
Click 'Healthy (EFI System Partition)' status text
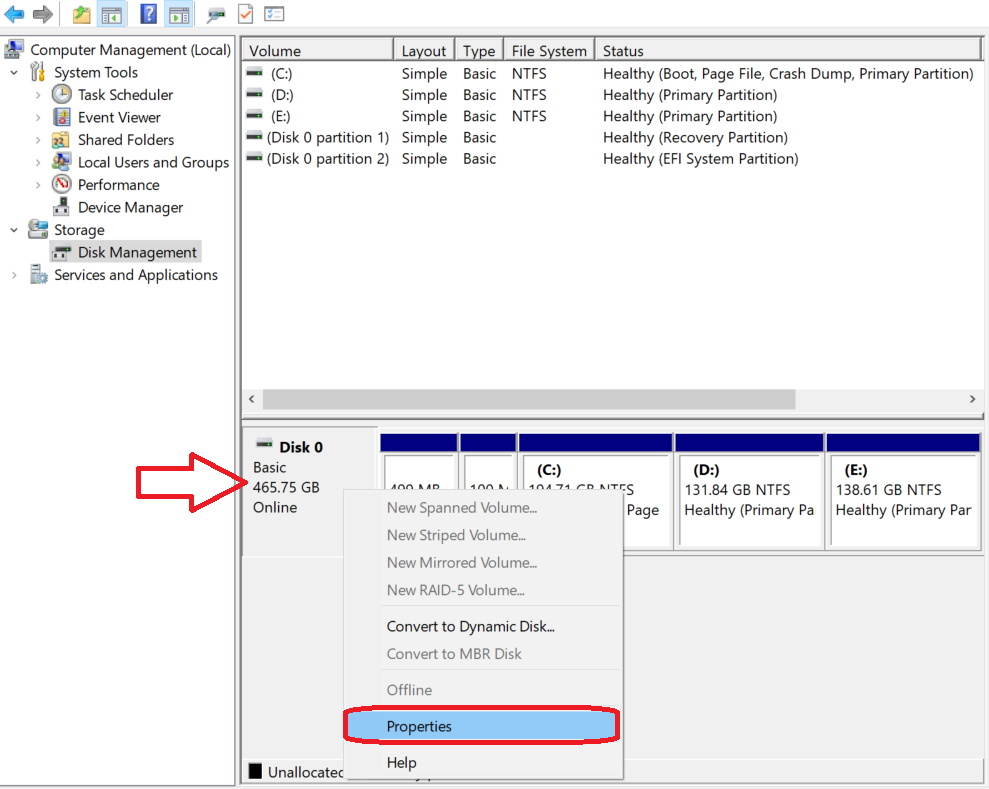pos(701,159)
